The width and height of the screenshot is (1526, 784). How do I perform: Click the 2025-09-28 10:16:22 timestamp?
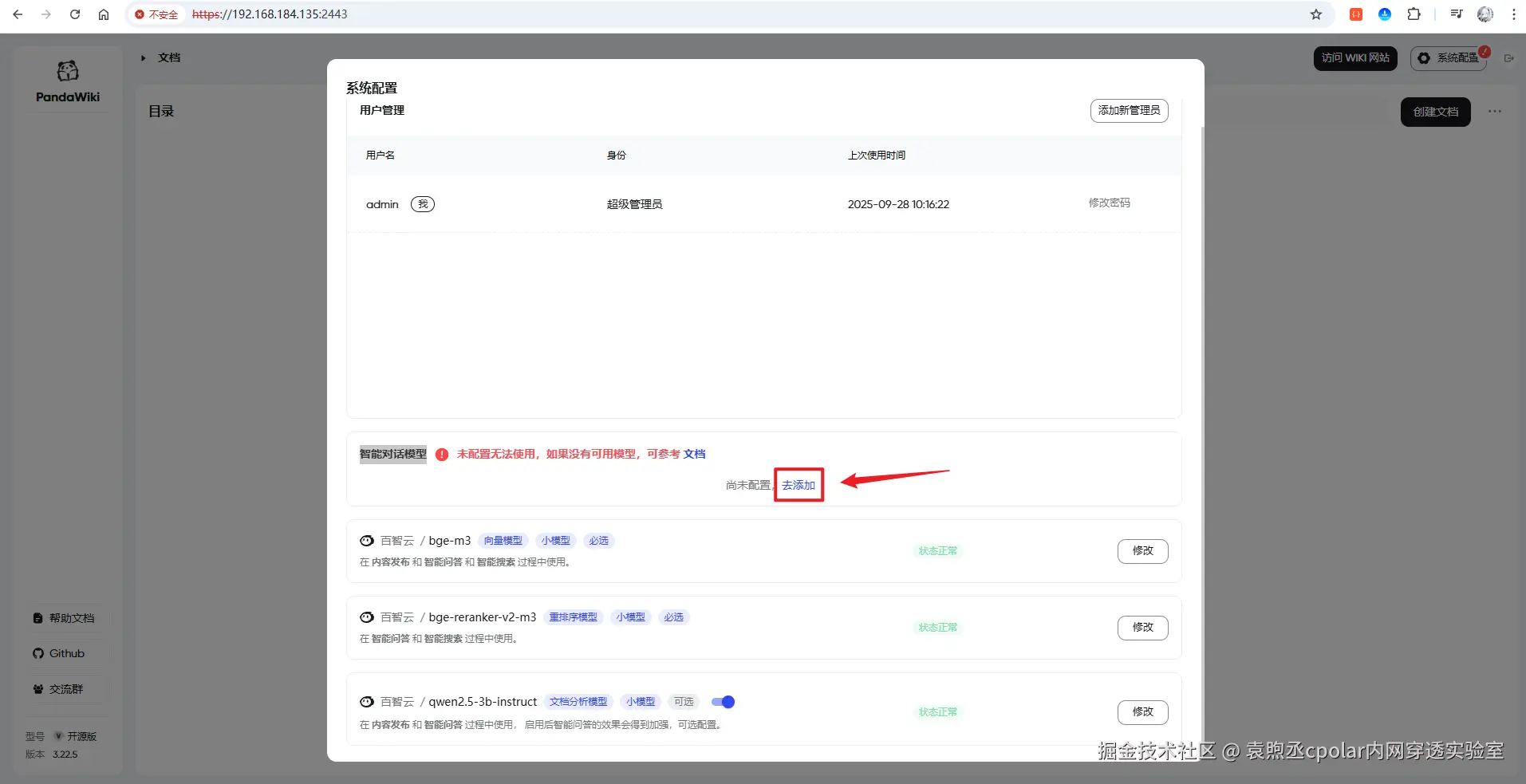click(898, 204)
